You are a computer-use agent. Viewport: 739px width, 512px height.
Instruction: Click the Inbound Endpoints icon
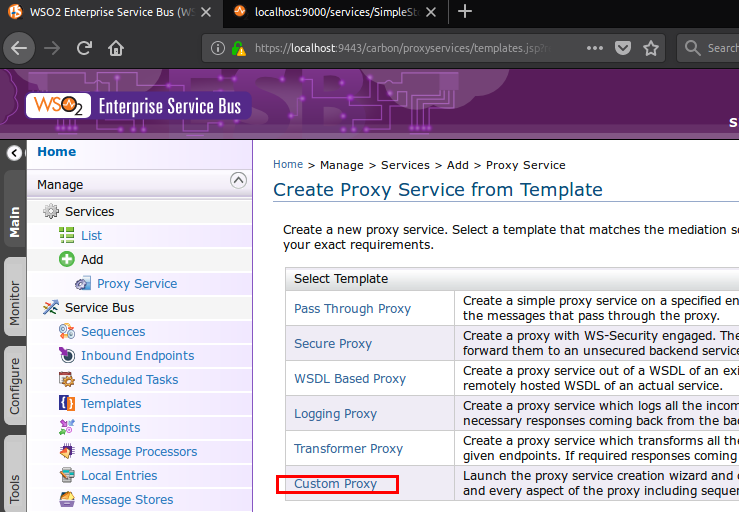(67, 356)
